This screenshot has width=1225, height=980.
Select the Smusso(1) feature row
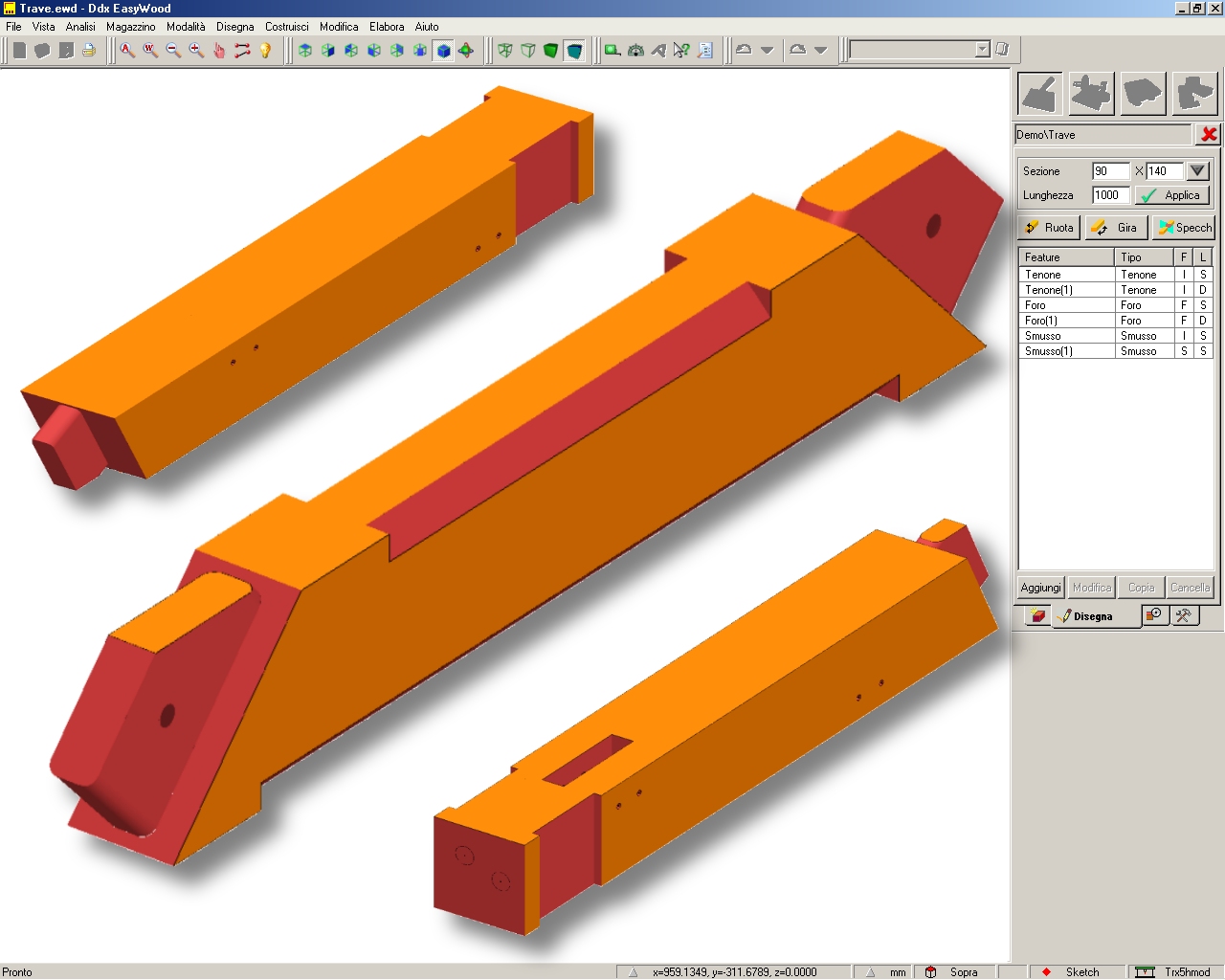(1116, 351)
